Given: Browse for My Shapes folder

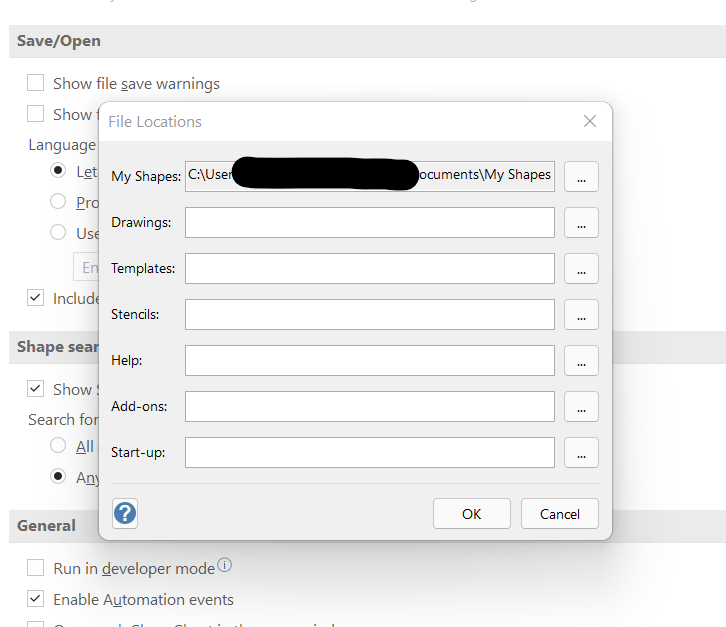Looking at the screenshot, I should point(581,176).
